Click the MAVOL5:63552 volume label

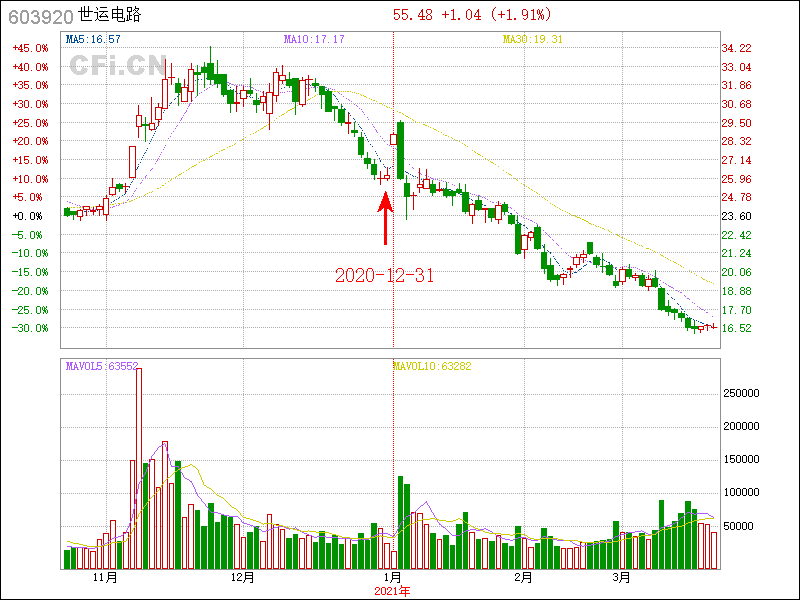tap(101, 366)
